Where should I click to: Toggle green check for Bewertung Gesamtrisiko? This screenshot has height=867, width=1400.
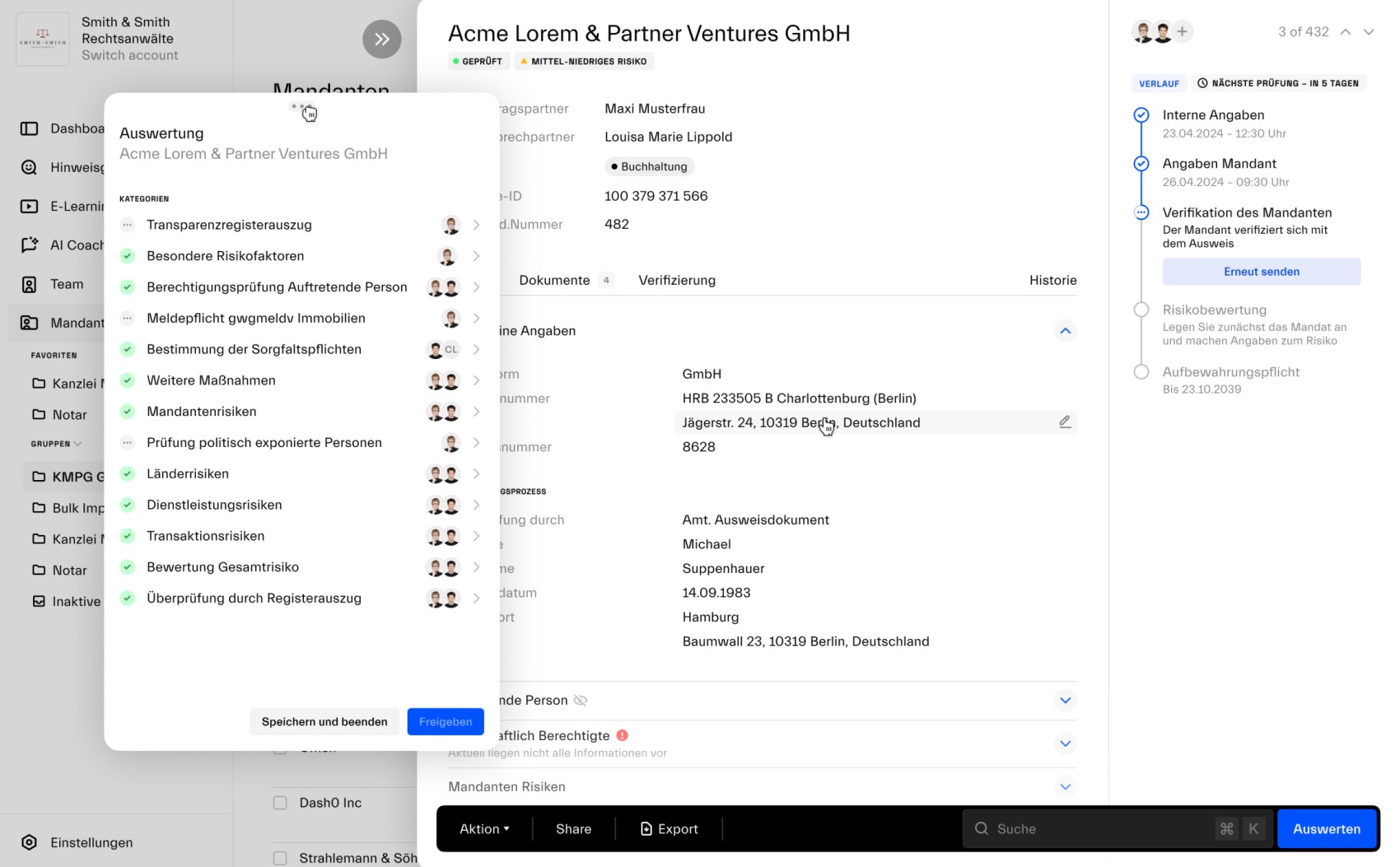[127, 567]
